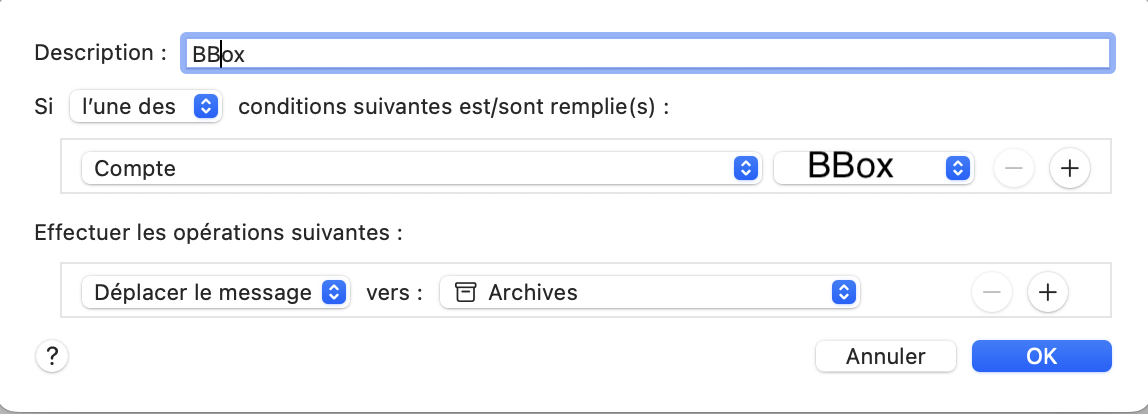Remove the Compte condition with minus button
Screen dimensions: 1148x414
[1013, 169]
